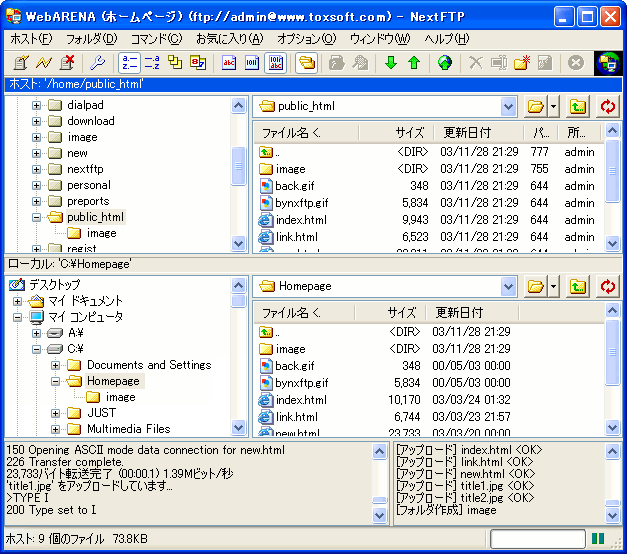This screenshot has width=627, height=554.
Task: Go up a folder in local Homepage pane
Action: [x=578, y=286]
